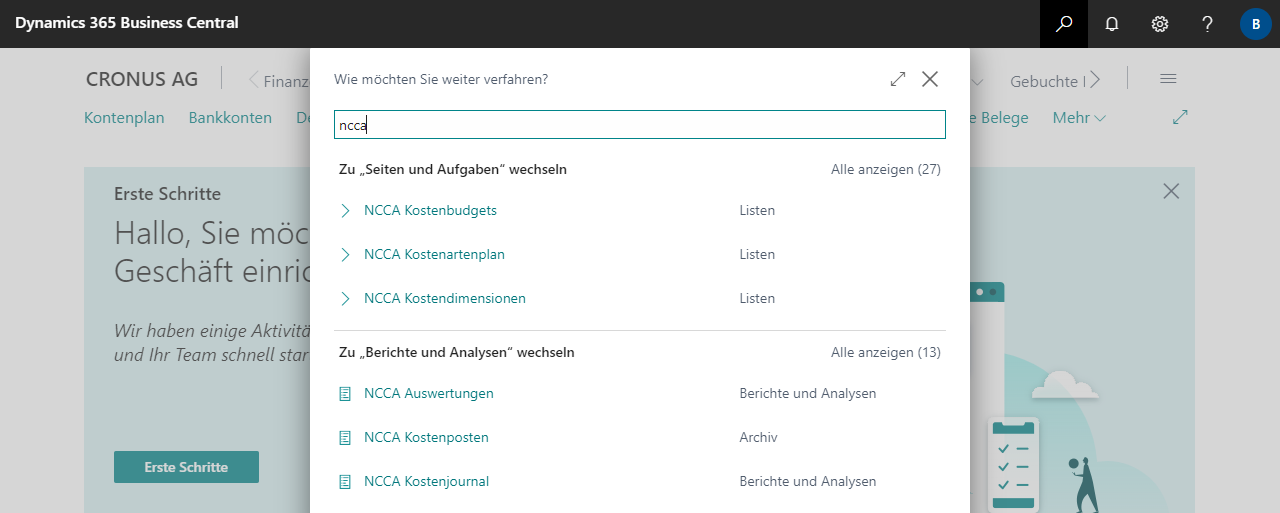
Task: Click the 'Zu Seiten und Aufgaben wechseln' heading
Action: click(x=453, y=169)
